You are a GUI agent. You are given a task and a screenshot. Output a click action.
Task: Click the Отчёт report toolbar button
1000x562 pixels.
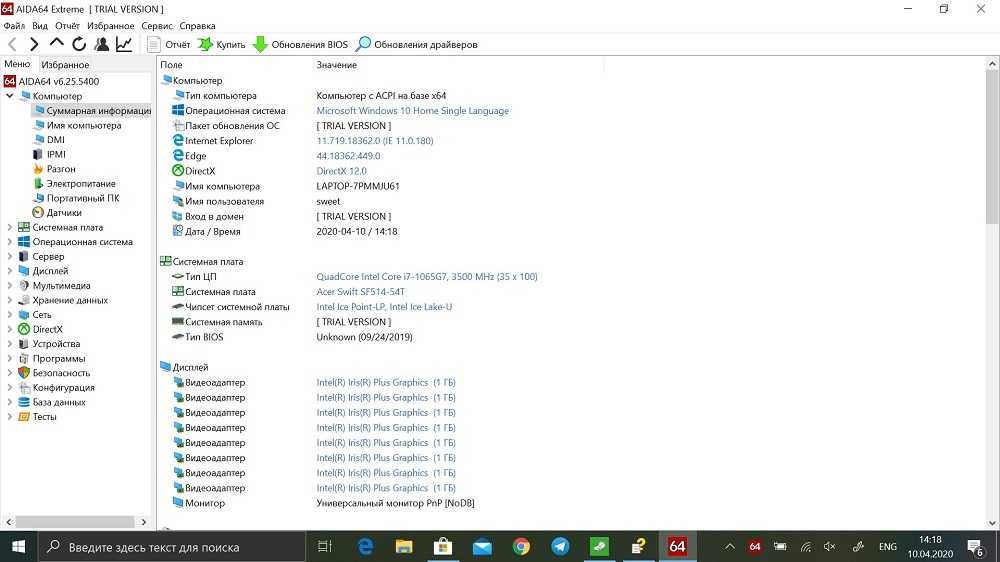168,44
